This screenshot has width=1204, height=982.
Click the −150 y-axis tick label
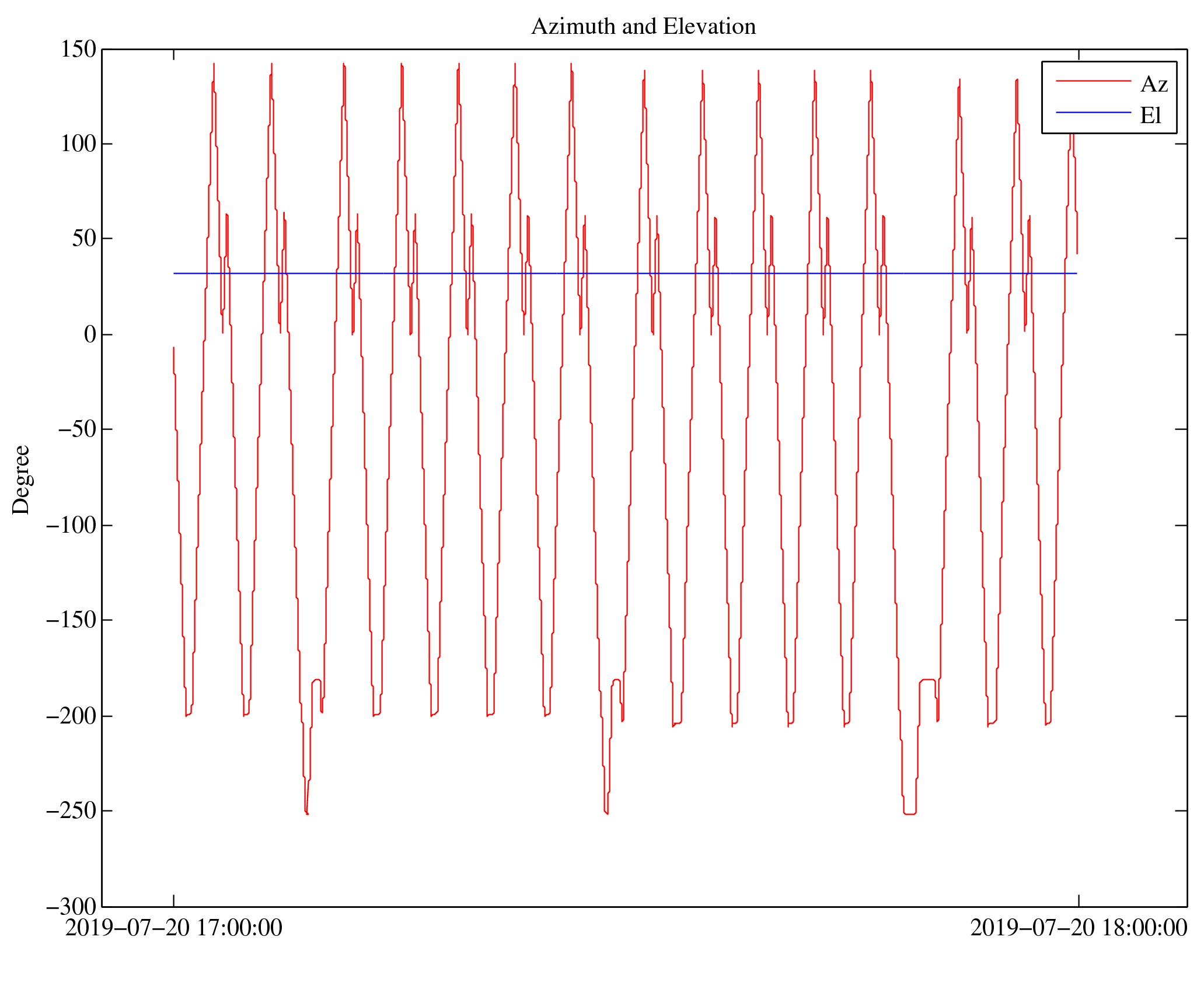coord(71,620)
